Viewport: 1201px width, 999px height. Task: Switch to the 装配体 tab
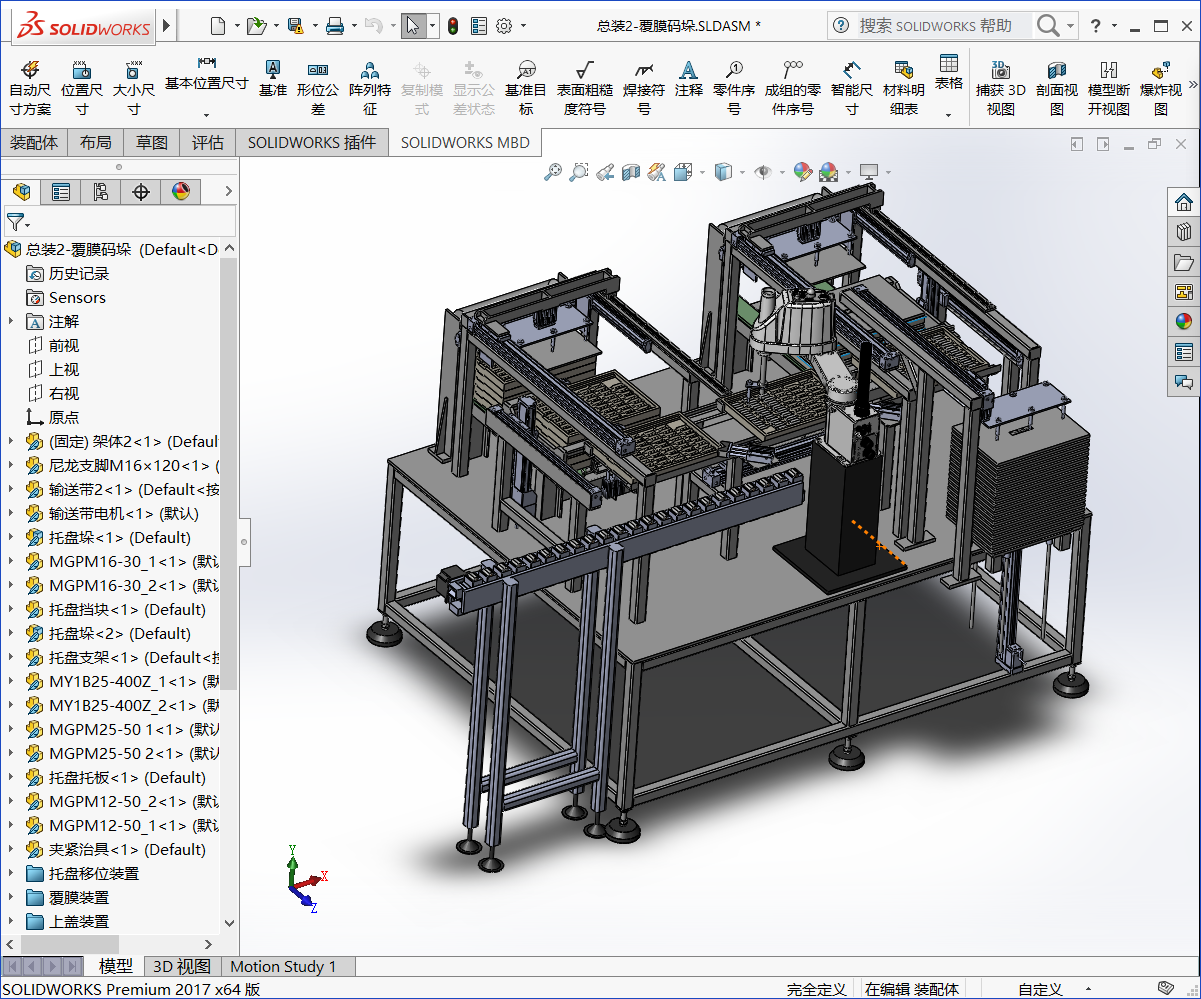pos(34,143)
